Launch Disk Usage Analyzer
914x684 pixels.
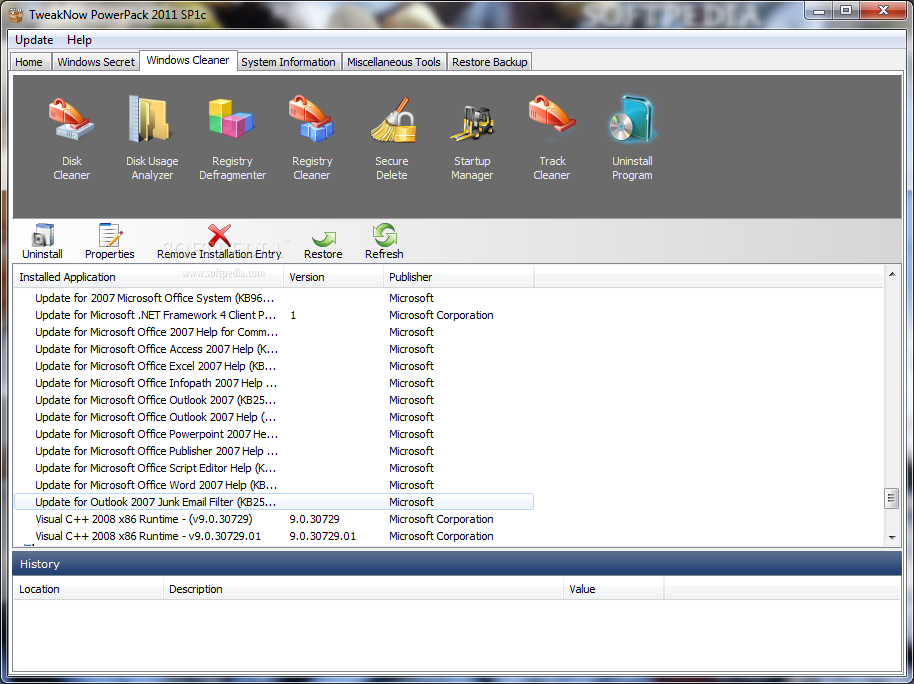[x=152, y=139]
